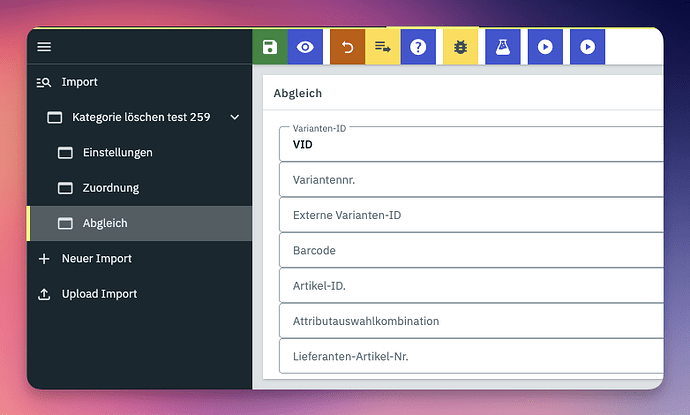Open help via question mark icon
Viewport: 690px width, 415px height.
click(x=418, y=47)
